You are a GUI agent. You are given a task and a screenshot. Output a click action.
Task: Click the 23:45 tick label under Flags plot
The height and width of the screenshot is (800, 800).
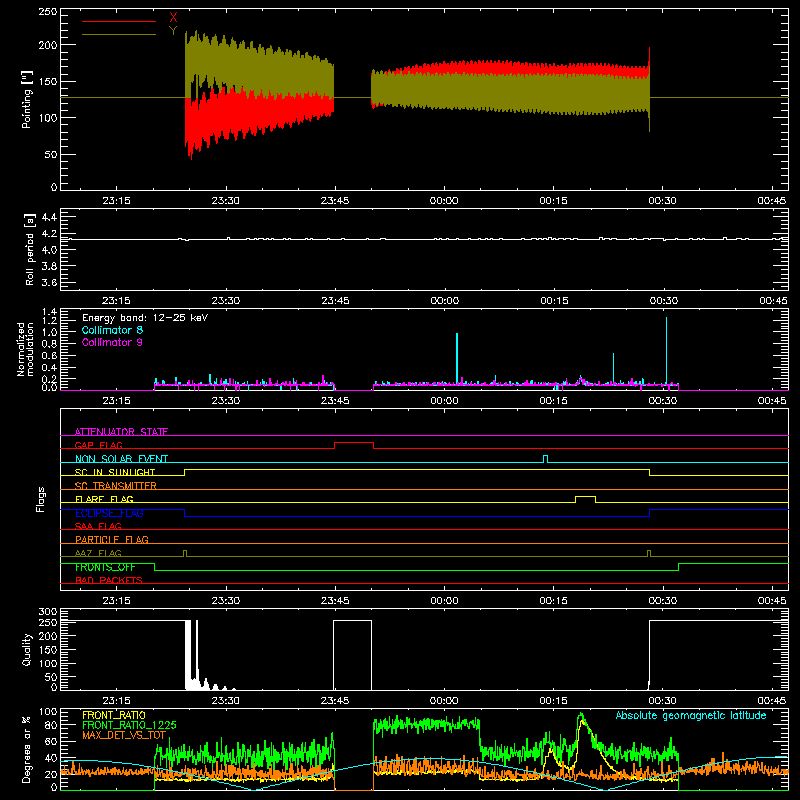(335, 601)
